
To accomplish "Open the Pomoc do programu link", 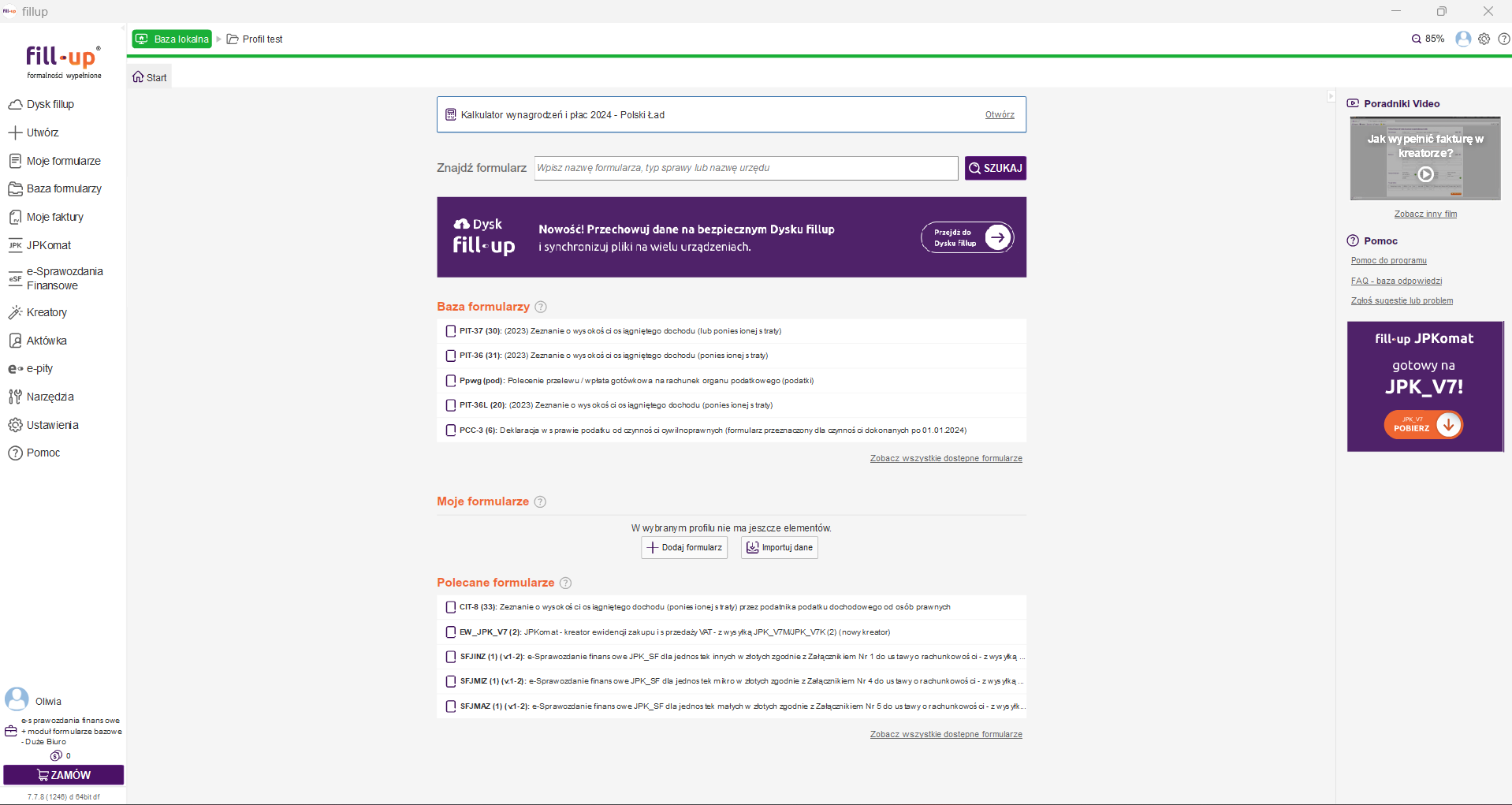I will [x=1388, y=260].
